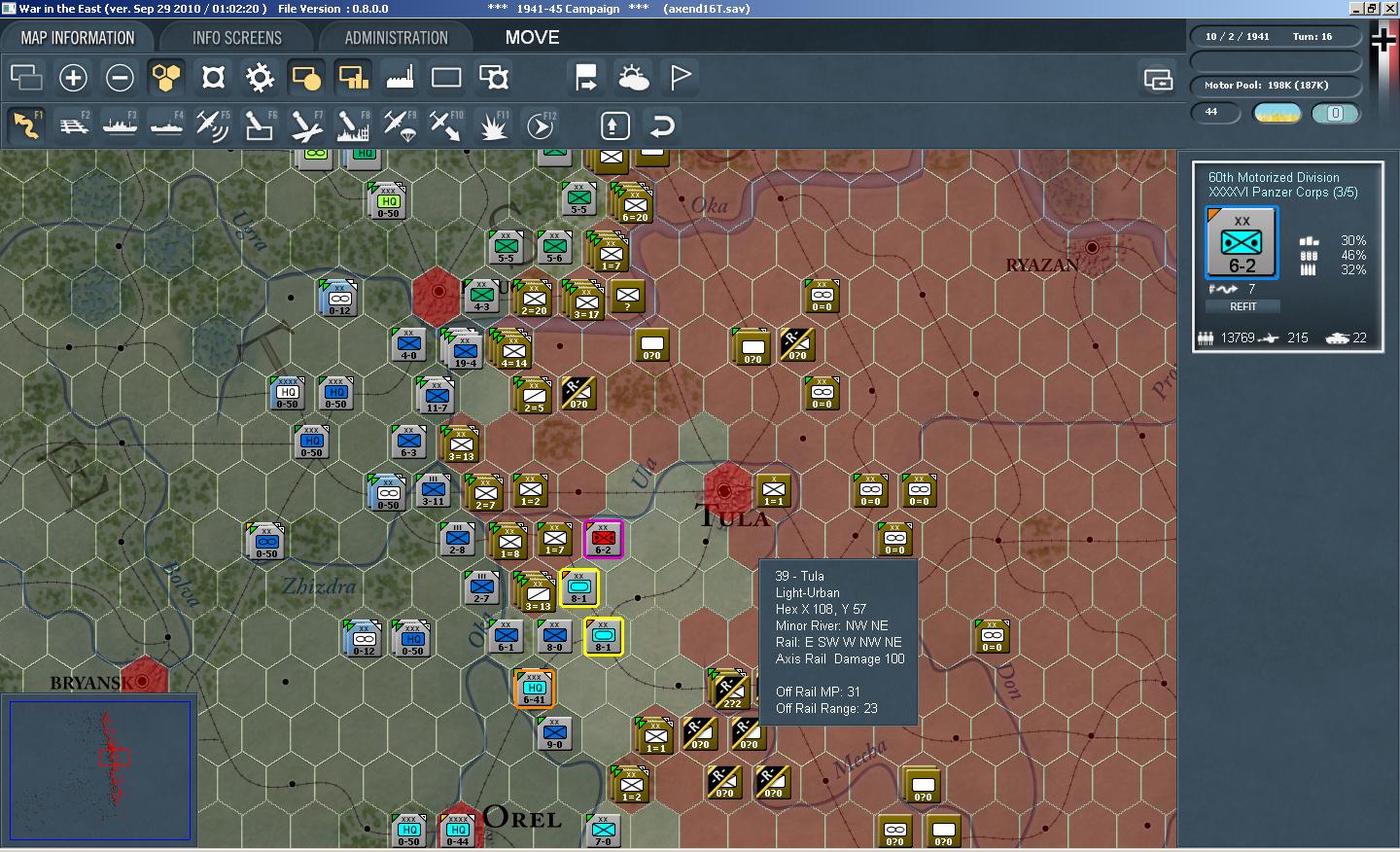Click the undo curved arrow button
This screenshot has height=852, width=1400.
click(x=662, y=125)
